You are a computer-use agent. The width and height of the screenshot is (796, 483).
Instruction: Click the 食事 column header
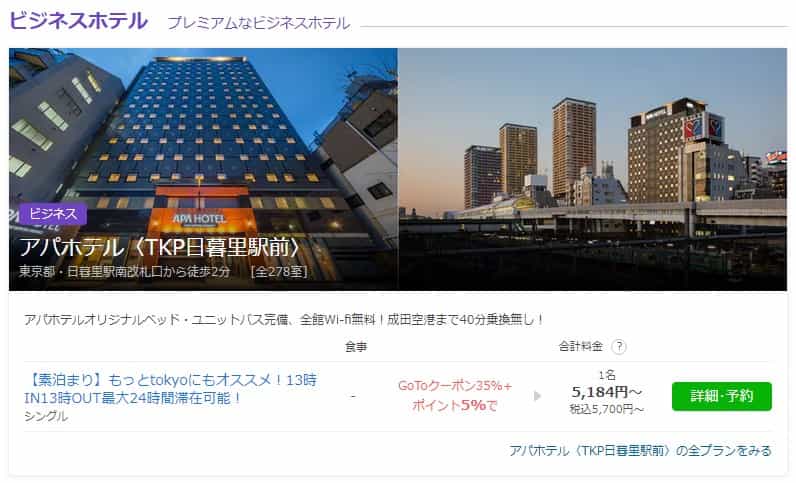pos(356,347)
